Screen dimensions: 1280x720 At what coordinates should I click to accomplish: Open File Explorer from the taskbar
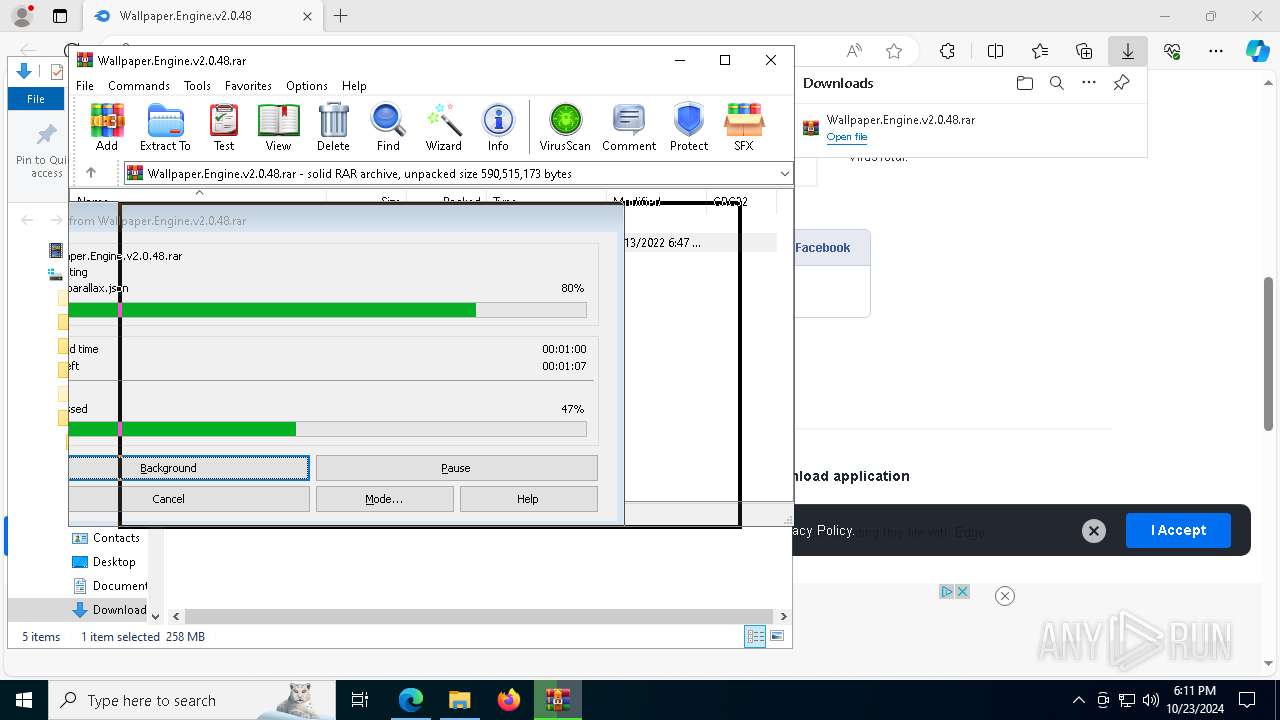460,700
